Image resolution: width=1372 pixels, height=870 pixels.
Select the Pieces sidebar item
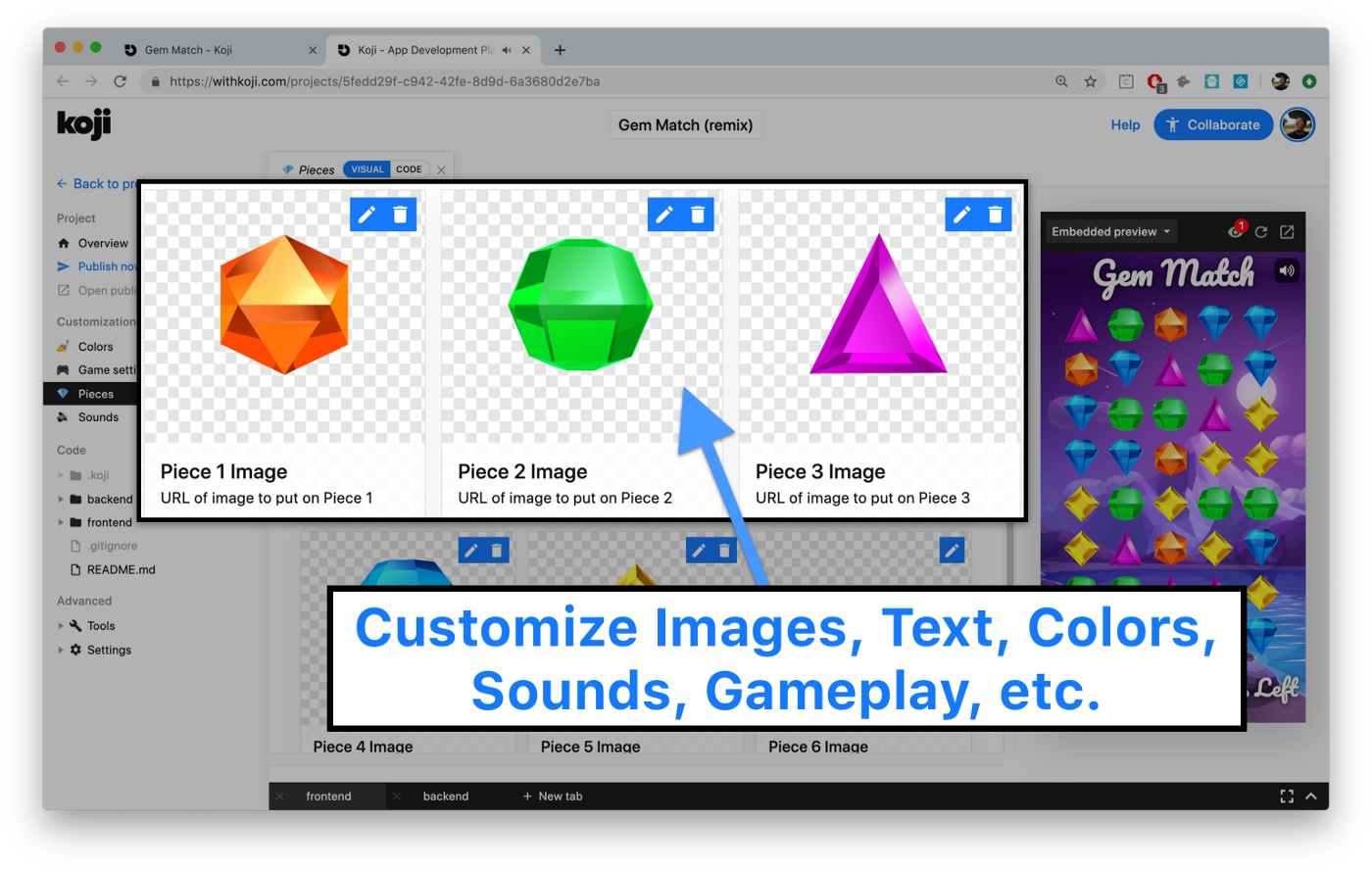pyautogui.click(x=91, y=394)
